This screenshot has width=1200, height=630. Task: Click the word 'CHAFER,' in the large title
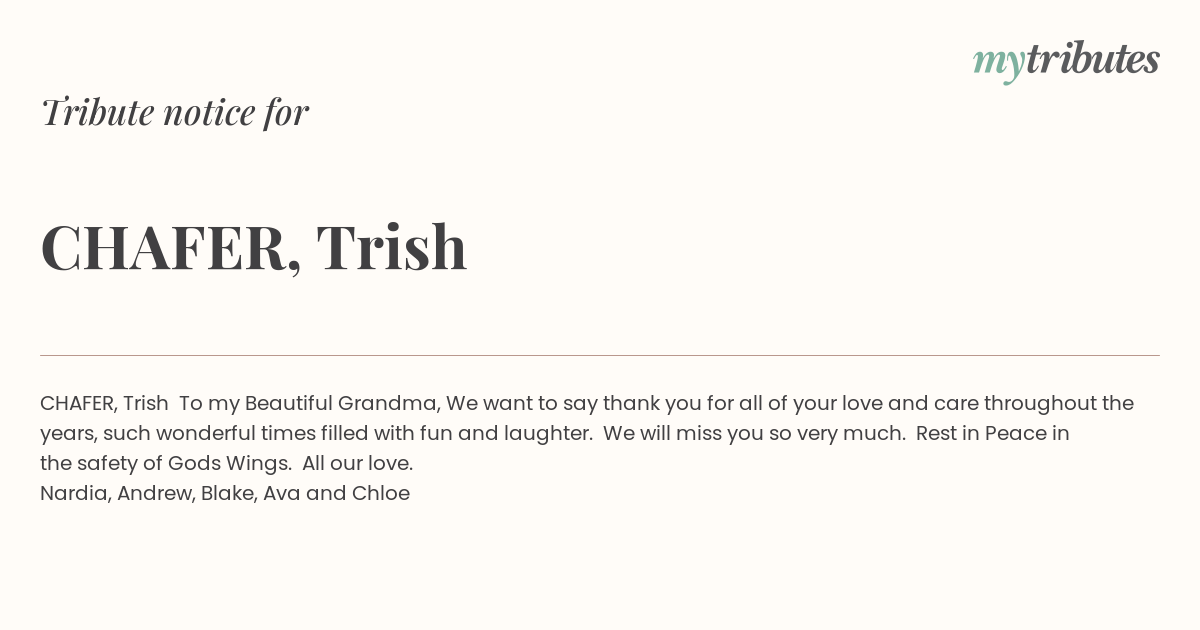tap(171, 248)
